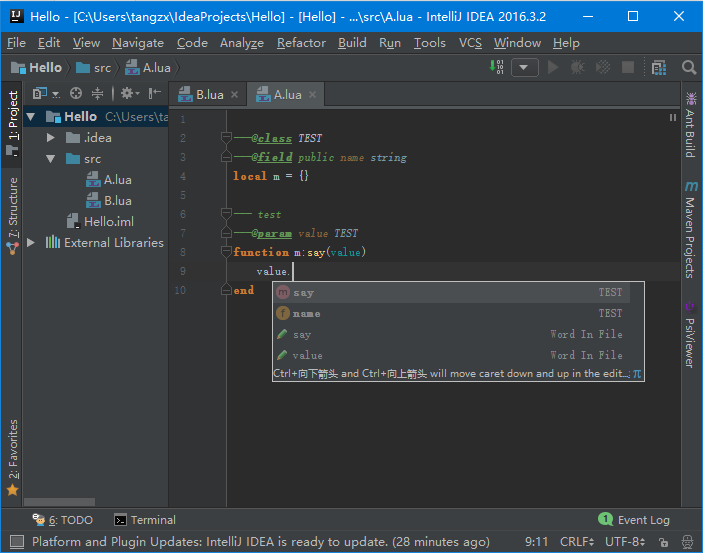
Task: Collapse the src folder in project tree
Action: point(51,158)
